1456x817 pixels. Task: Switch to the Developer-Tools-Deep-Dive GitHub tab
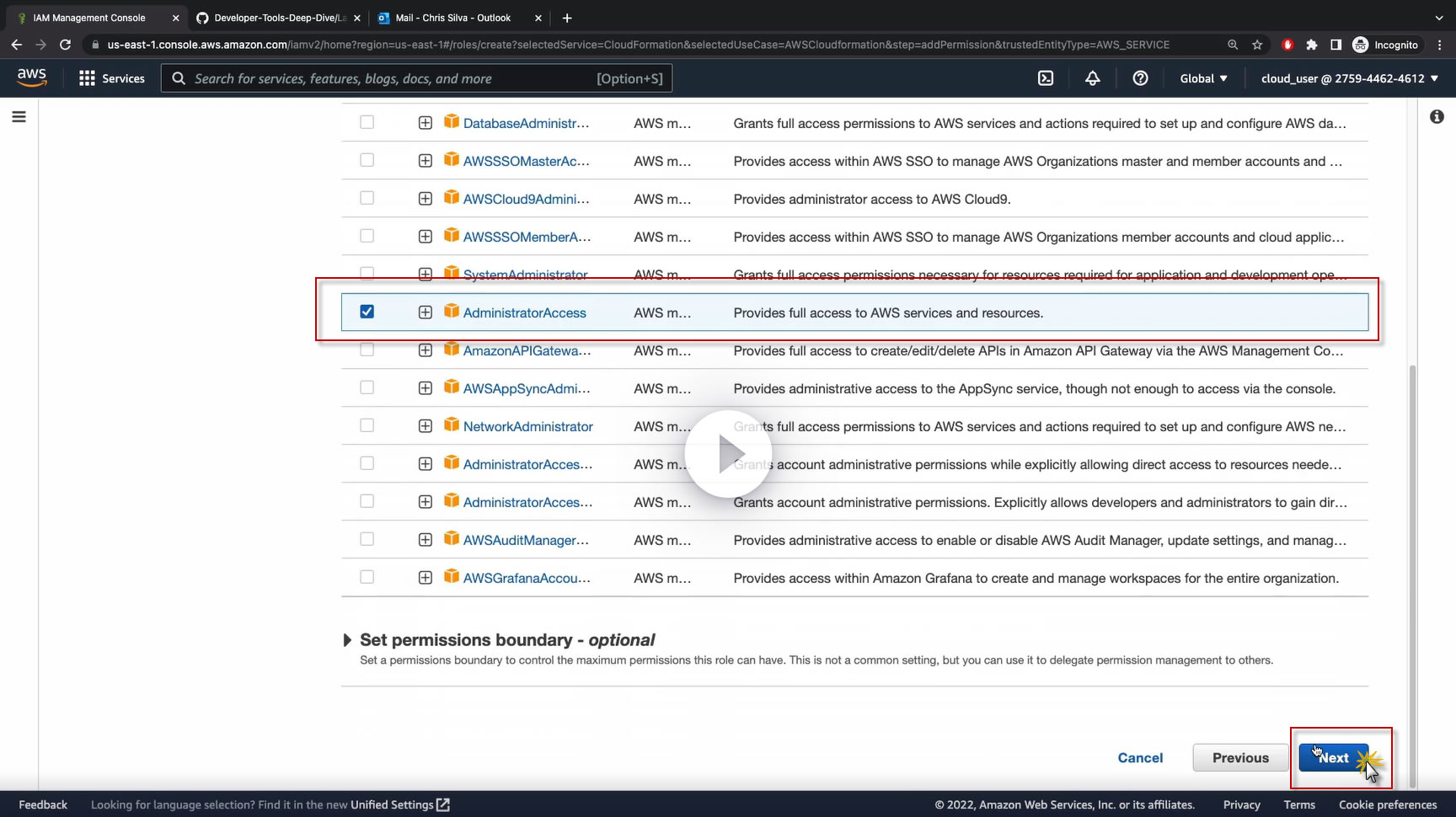(280, 18)
